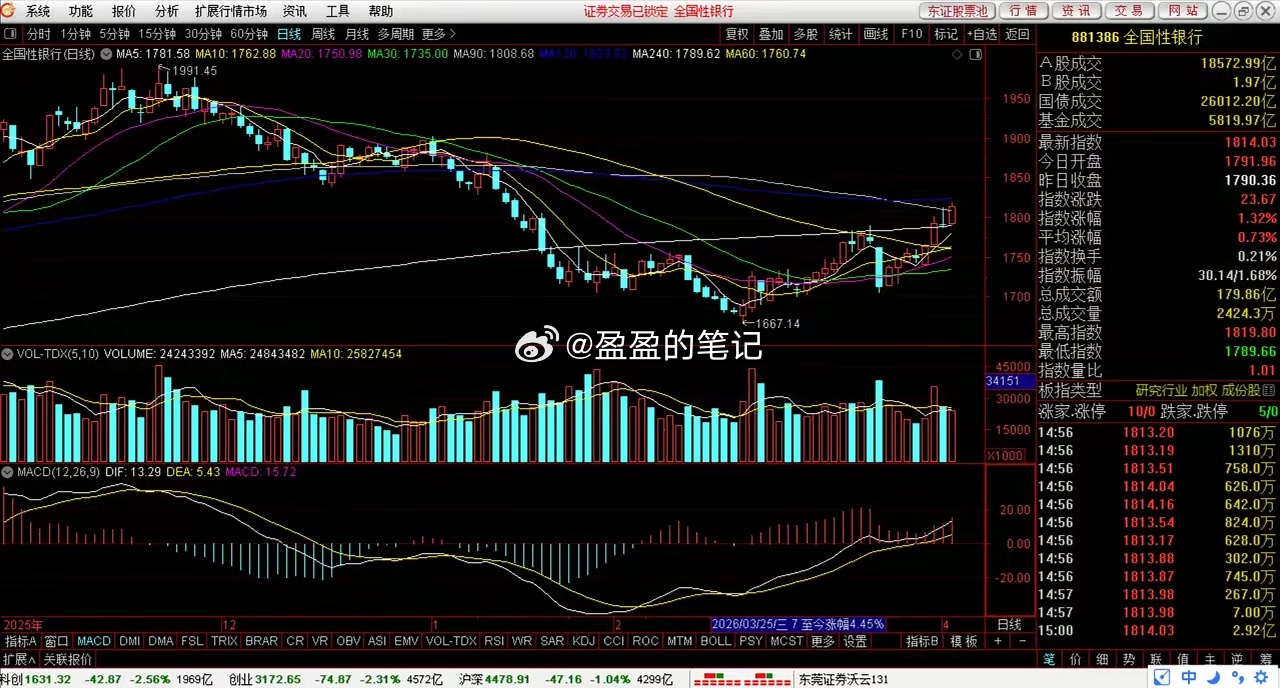
Task: Click the 资讯 button at top right
Action: [x=1076, y=11]
